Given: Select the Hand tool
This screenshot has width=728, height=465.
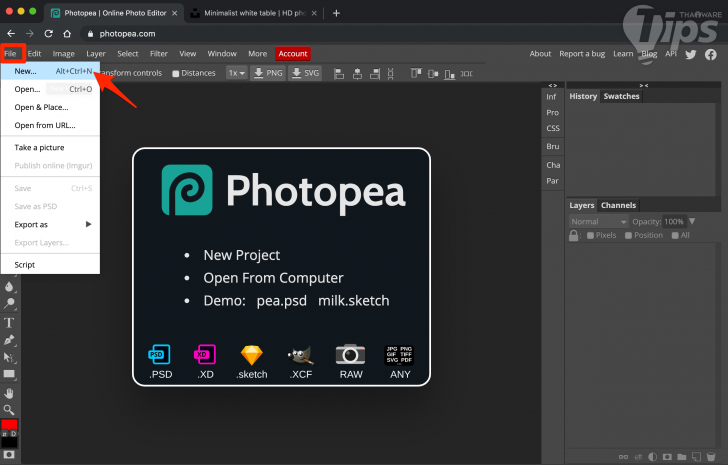Looking at the screenshot, I should [10, 392].
